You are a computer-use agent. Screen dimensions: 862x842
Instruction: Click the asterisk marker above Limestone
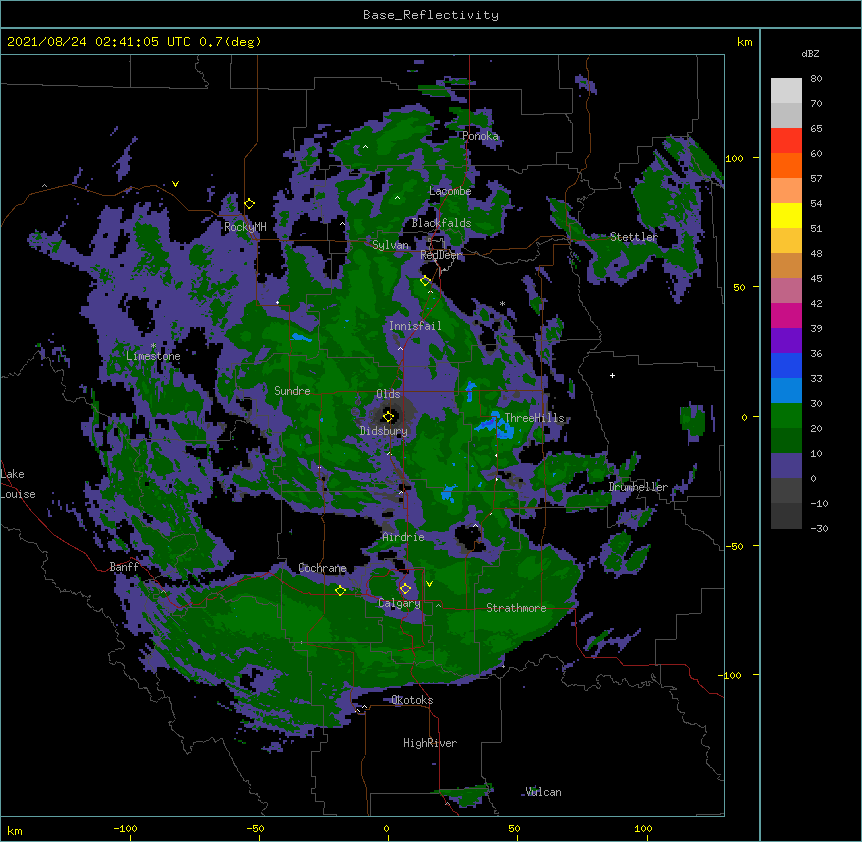pos(153,346)
